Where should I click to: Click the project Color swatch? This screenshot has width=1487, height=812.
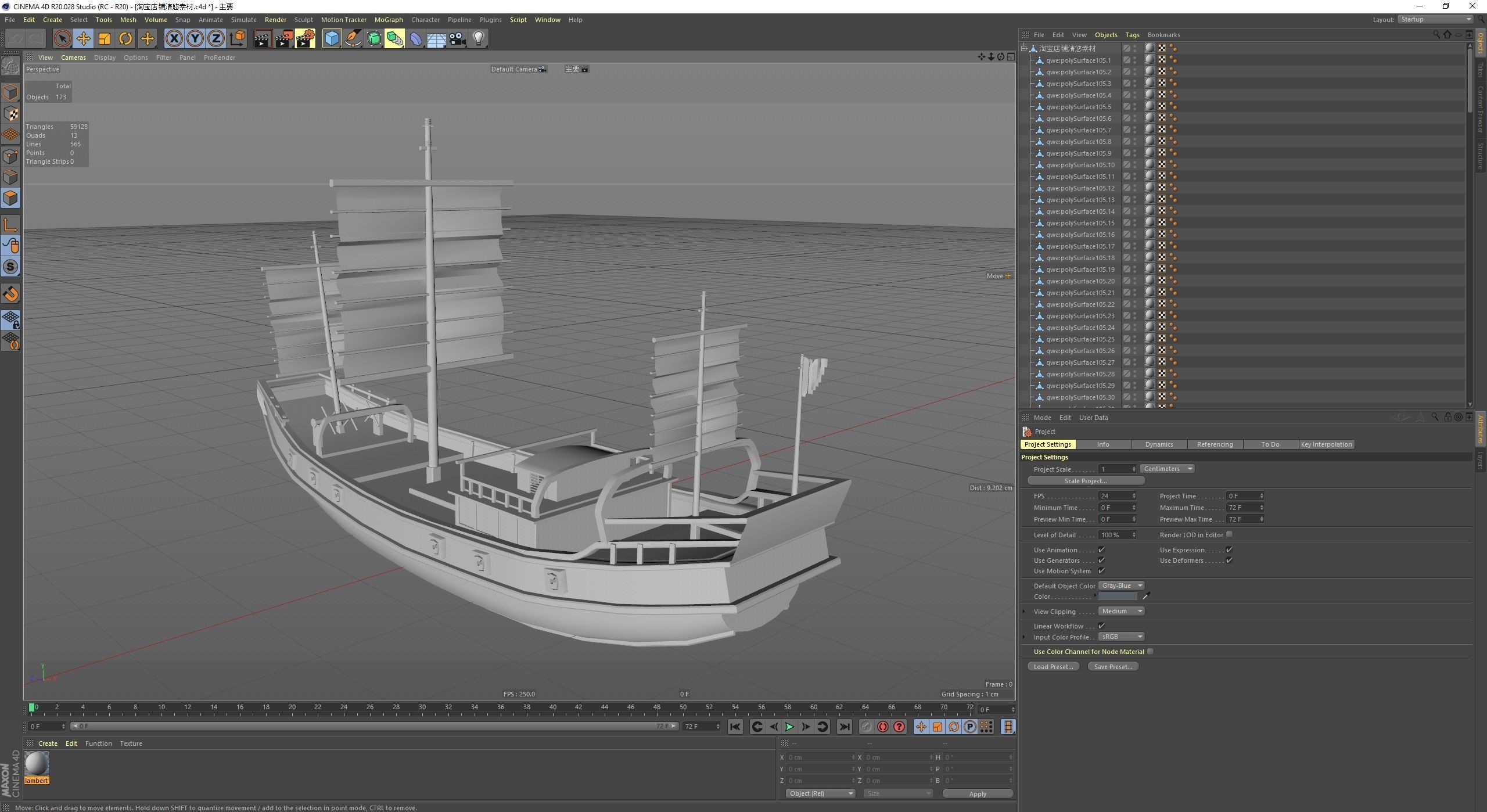1118,597
